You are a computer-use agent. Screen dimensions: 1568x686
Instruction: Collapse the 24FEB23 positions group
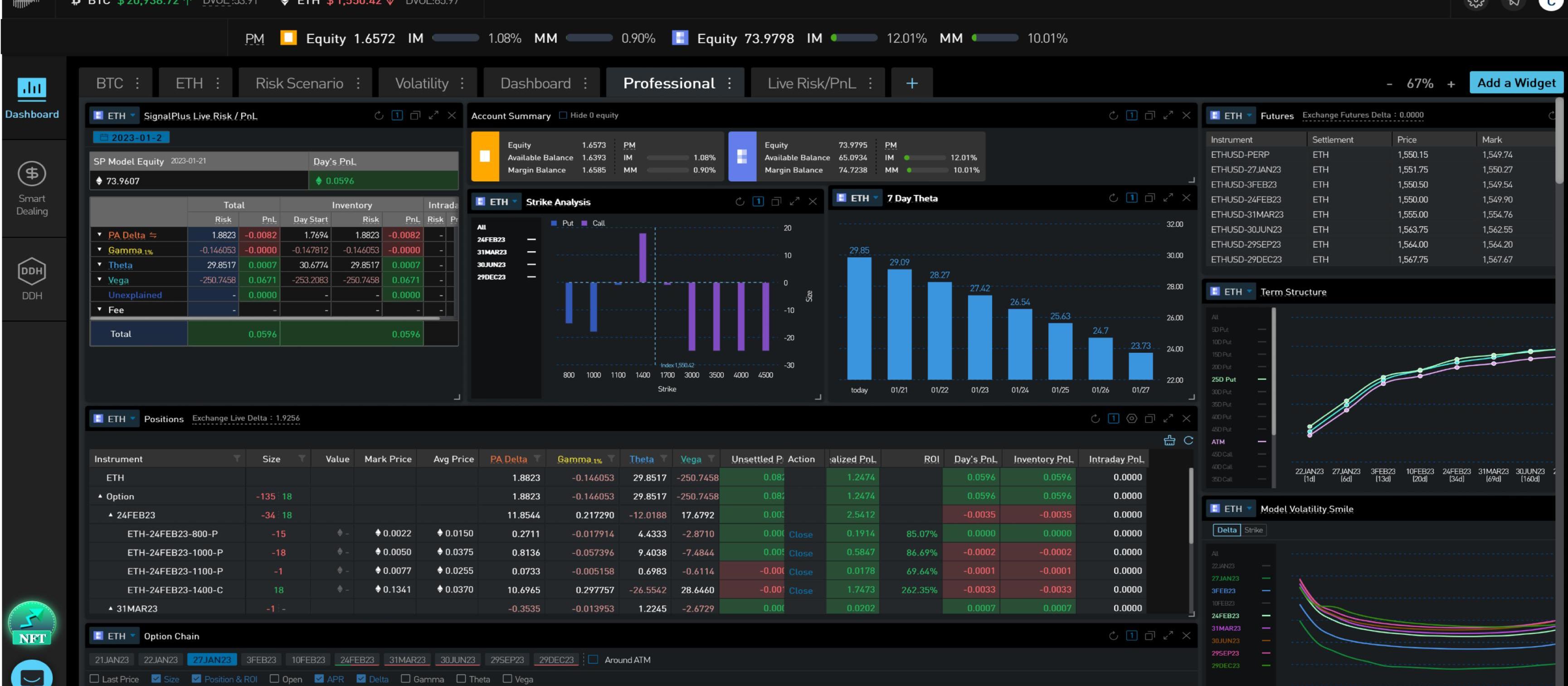(x=111, y=515)
